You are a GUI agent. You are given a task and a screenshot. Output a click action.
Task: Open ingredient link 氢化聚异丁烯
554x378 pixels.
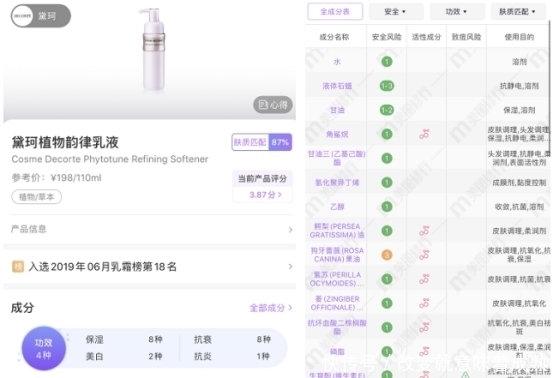pyautogui.click(x=337, y=183)
